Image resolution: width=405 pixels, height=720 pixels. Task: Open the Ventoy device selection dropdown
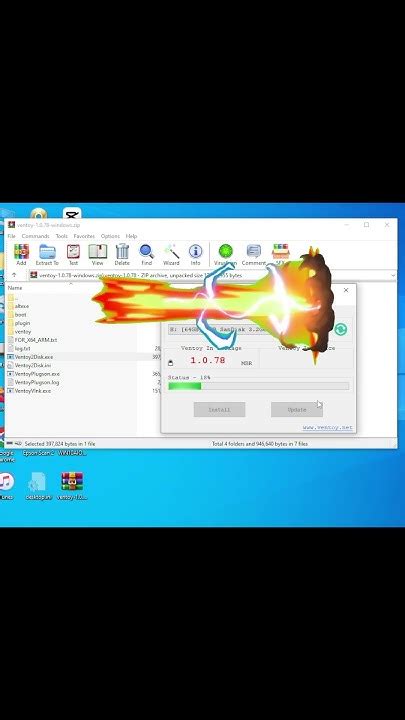pos(250,329)
